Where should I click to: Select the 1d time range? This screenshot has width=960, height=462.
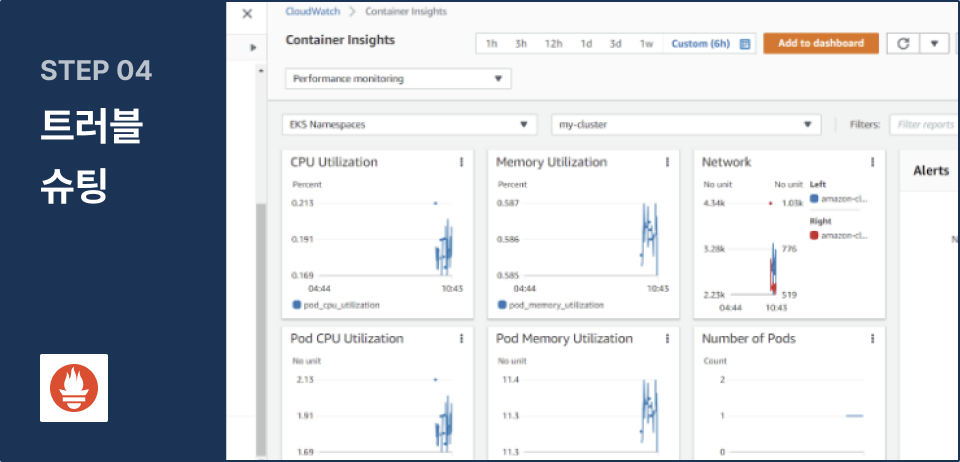pyautogui.click(x=586, y=43)
